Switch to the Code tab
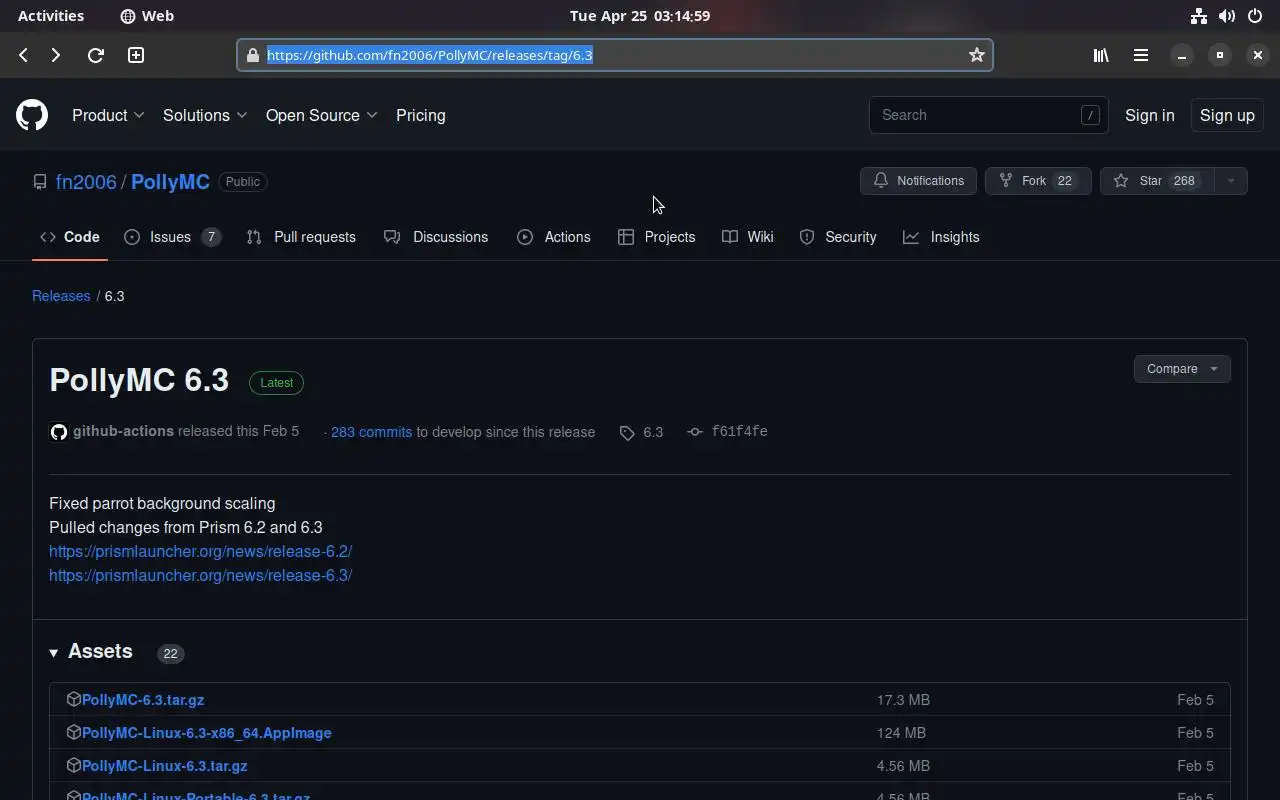 pyautogui.click(x=70, y=237)
